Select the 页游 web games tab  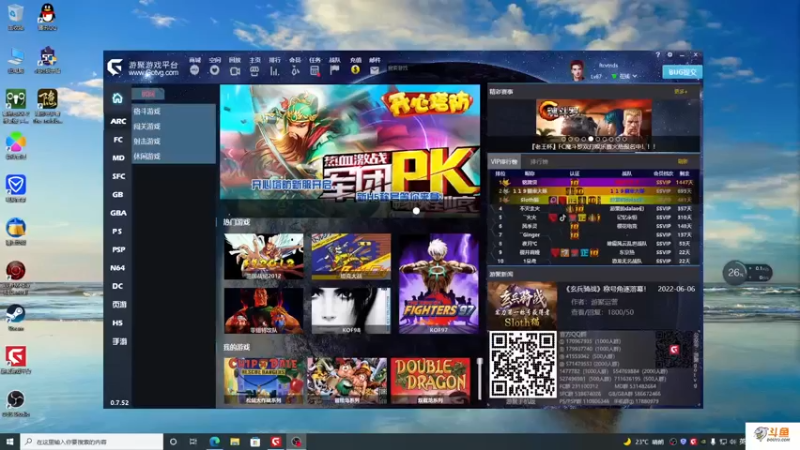(118, 305)
